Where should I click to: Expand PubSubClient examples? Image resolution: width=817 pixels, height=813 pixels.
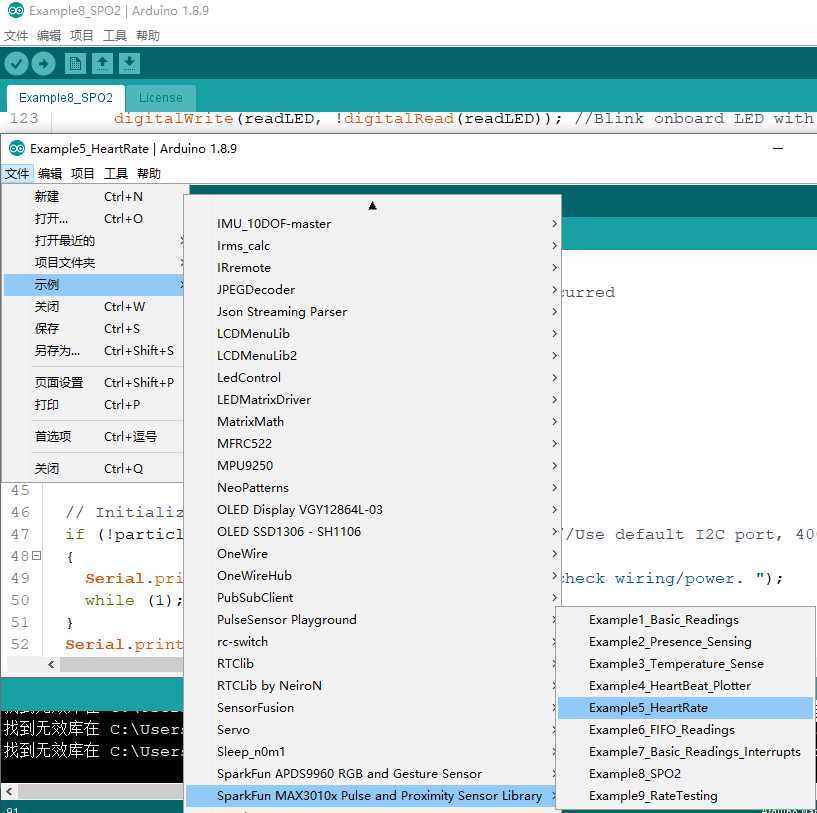tap(373, 598)
